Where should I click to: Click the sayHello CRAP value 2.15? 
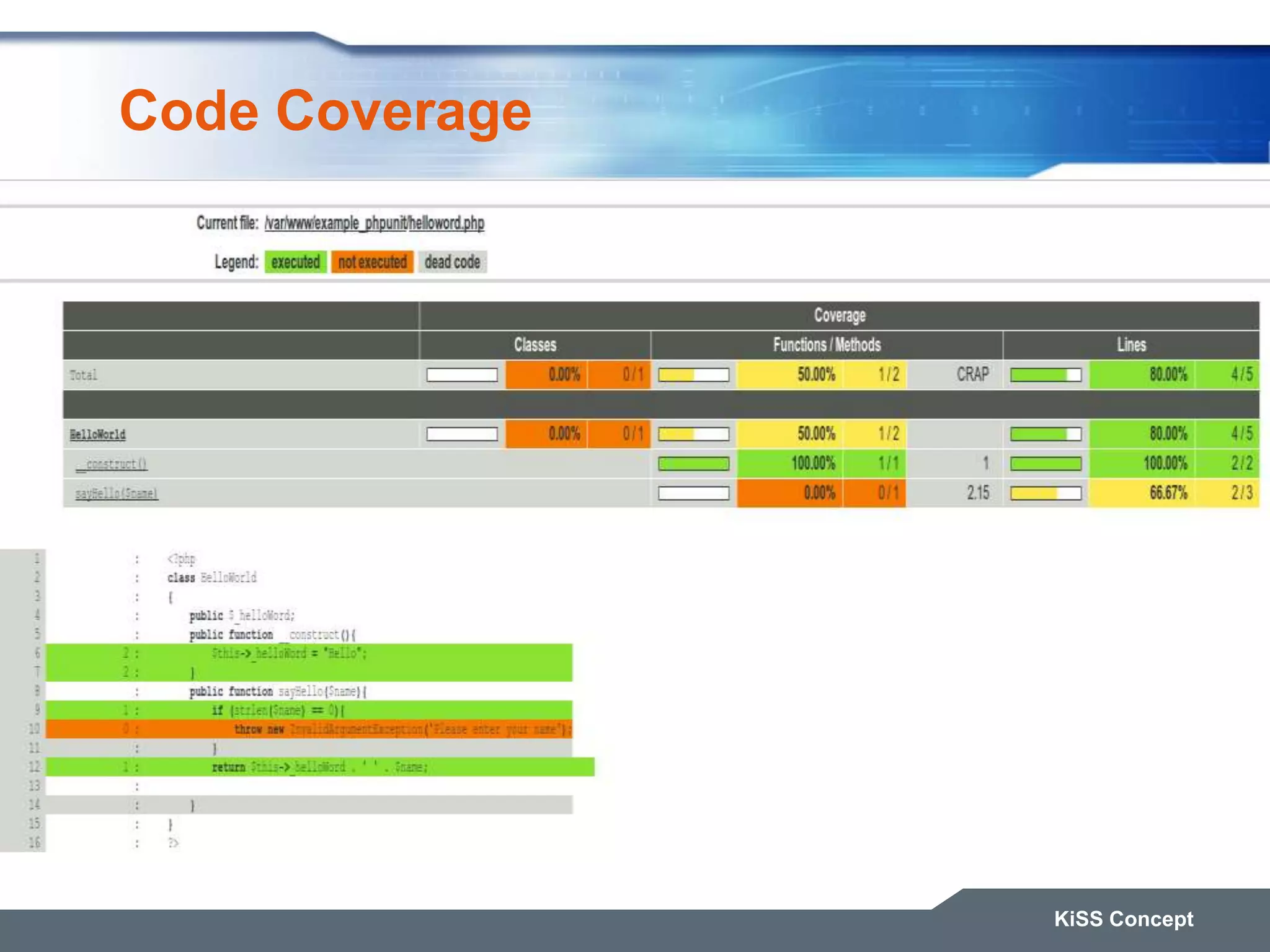(977, 493)
